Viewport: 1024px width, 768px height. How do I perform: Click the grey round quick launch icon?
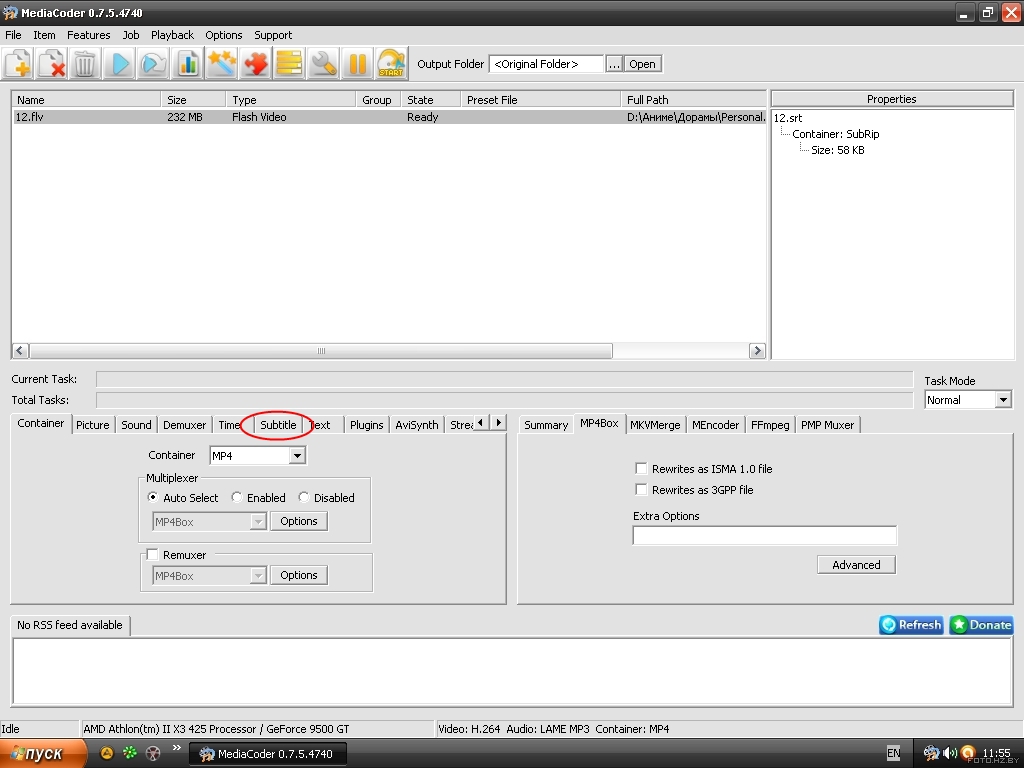tap(153, 753)
